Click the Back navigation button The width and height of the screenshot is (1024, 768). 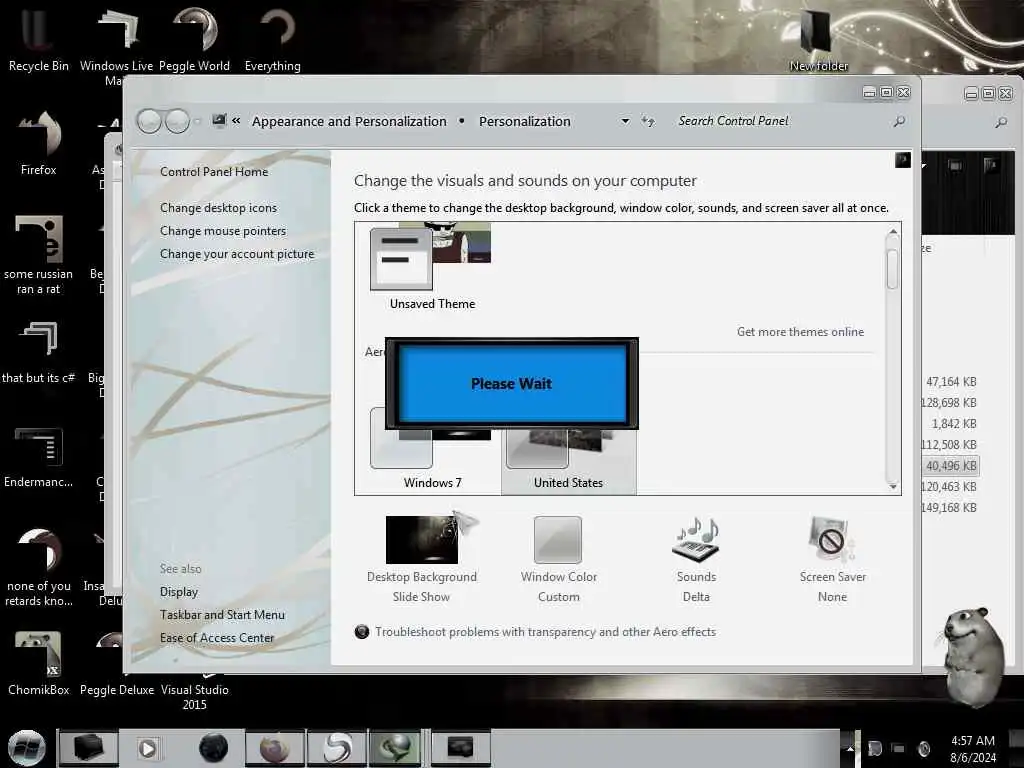pyautogui.click(x=150, y=121)
